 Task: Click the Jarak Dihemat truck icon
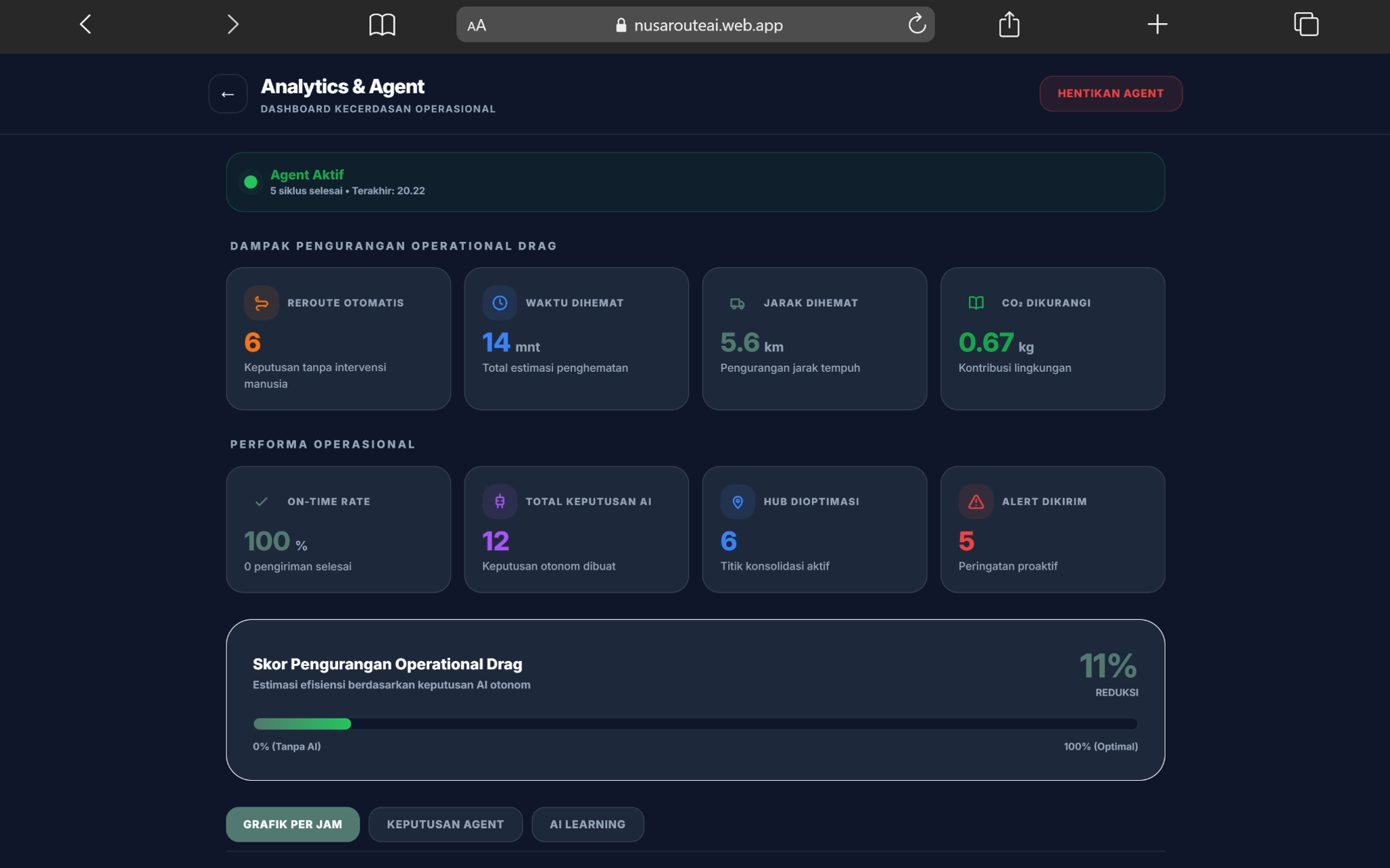(738, 303)
